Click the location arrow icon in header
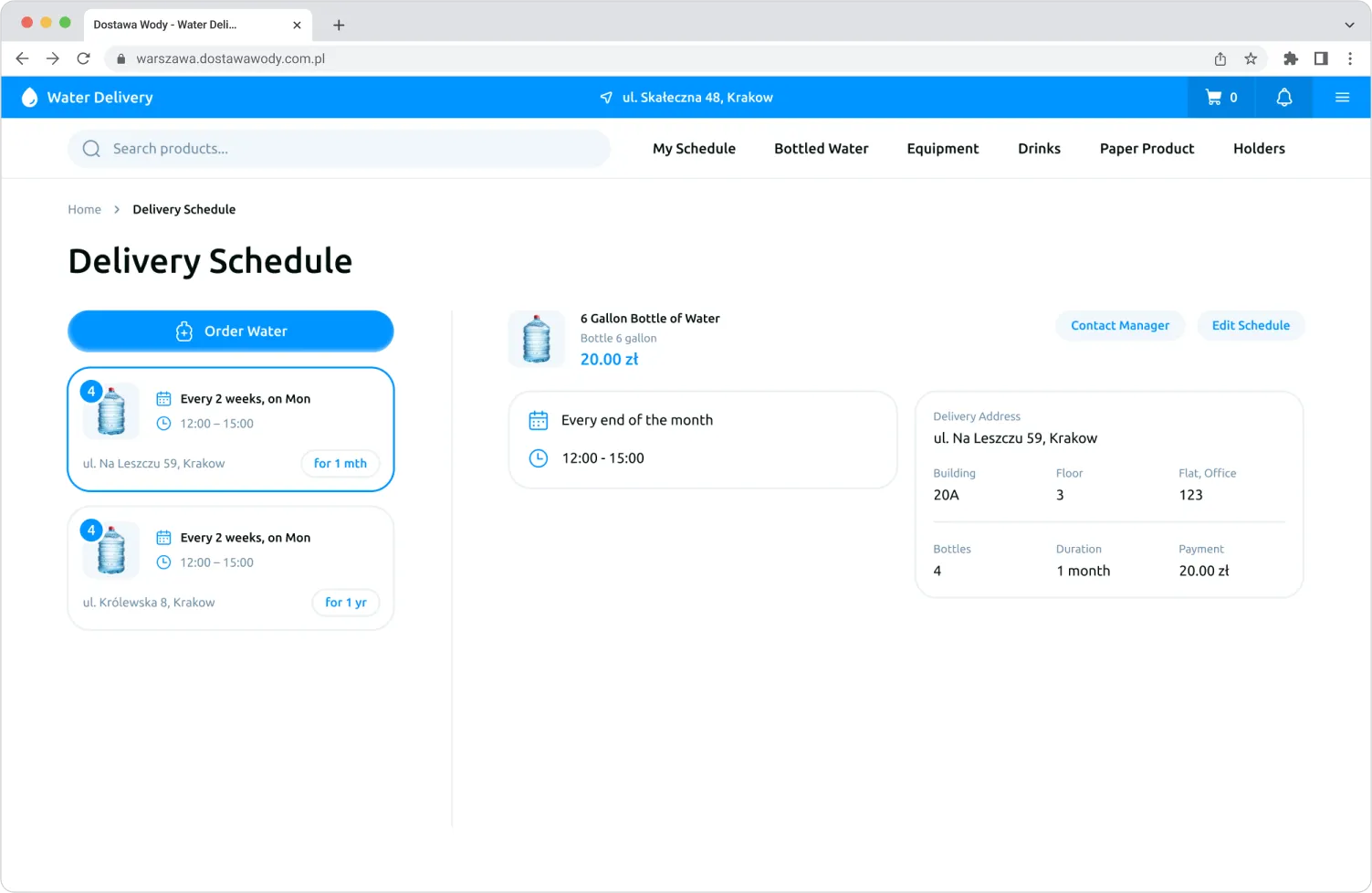The width and height of the screenshot is (1372, 893). [606, 98]
